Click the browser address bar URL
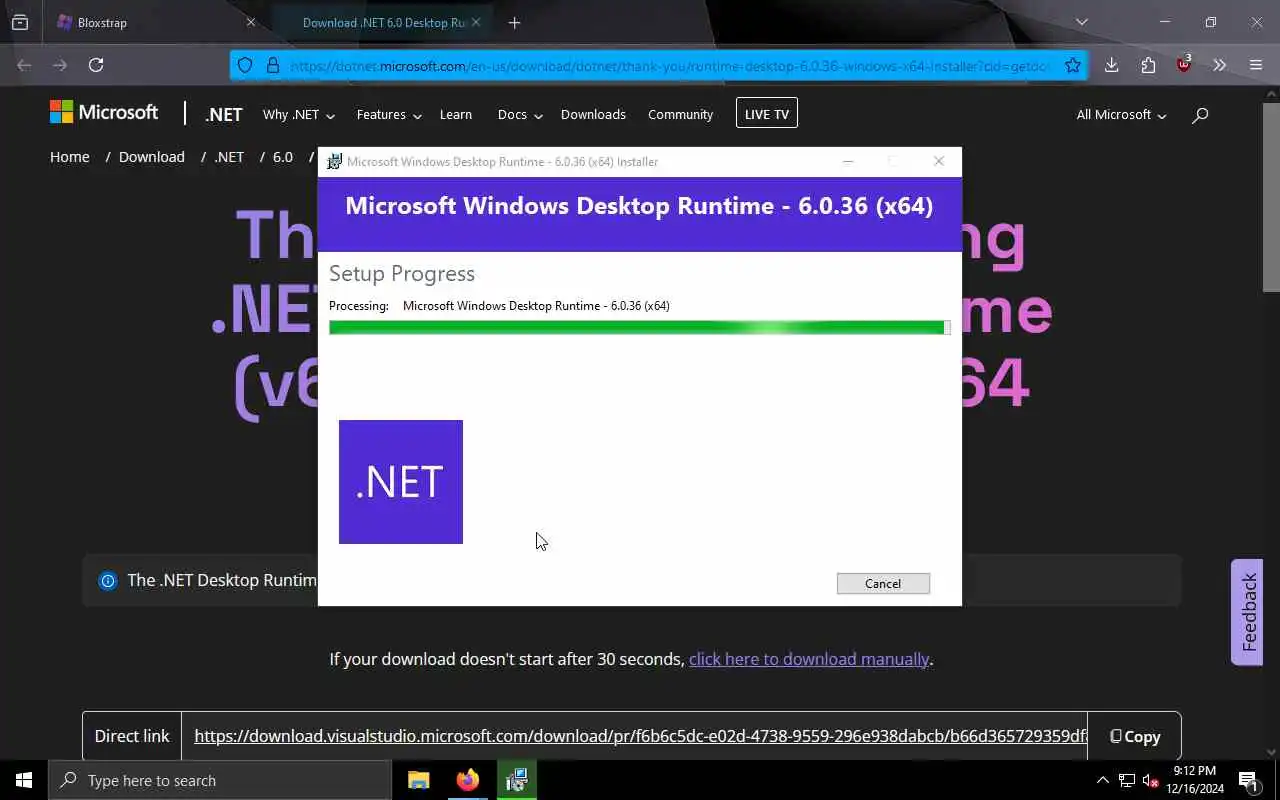Viewport: 1280px width, 800px height. click(671, 66)
